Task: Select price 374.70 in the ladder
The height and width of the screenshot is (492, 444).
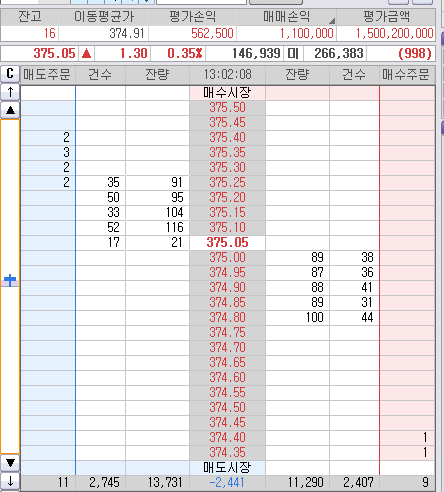Action: [227, 347]
